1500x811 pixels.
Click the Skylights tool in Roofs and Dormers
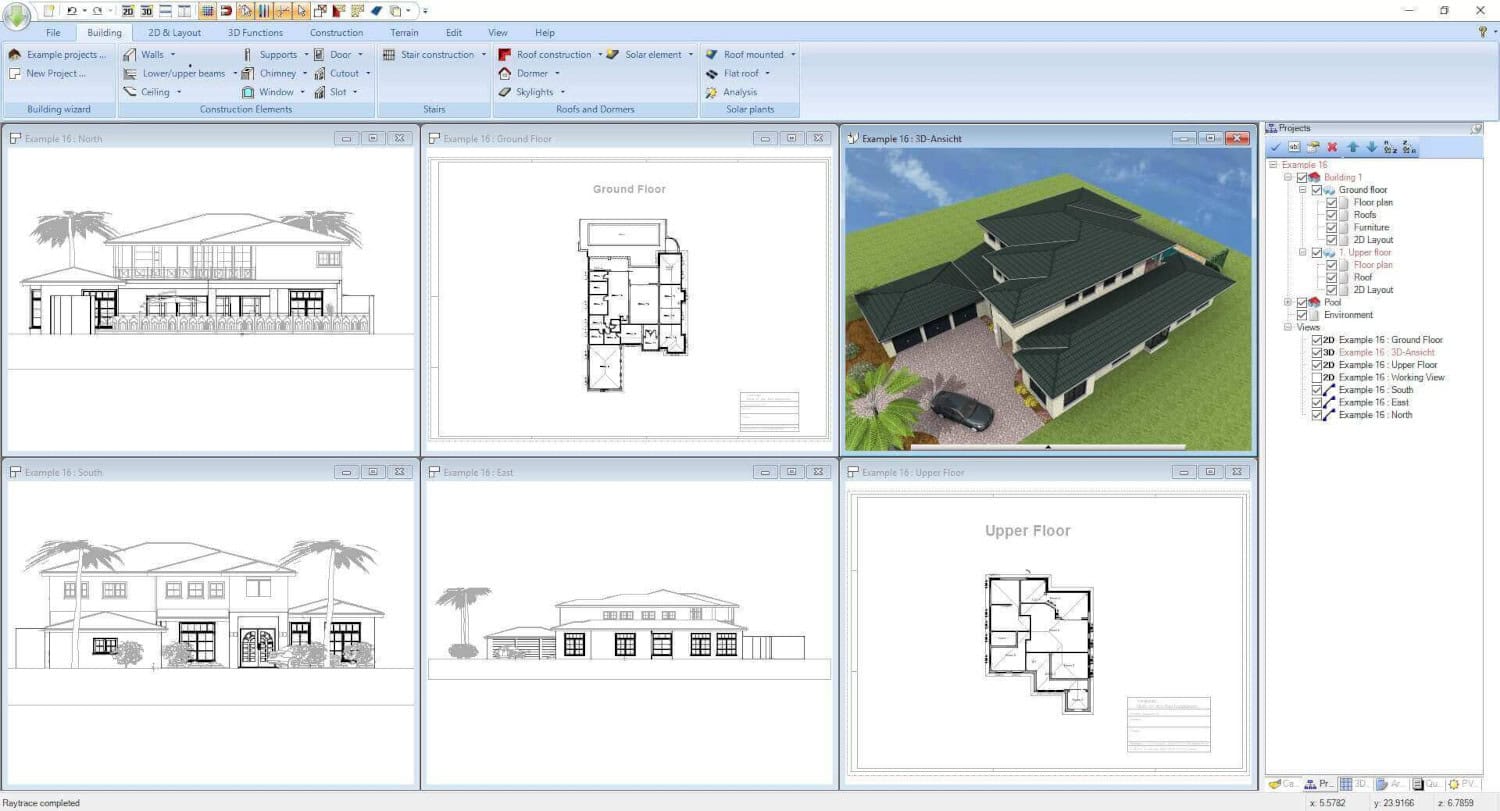tap(534, 91)
